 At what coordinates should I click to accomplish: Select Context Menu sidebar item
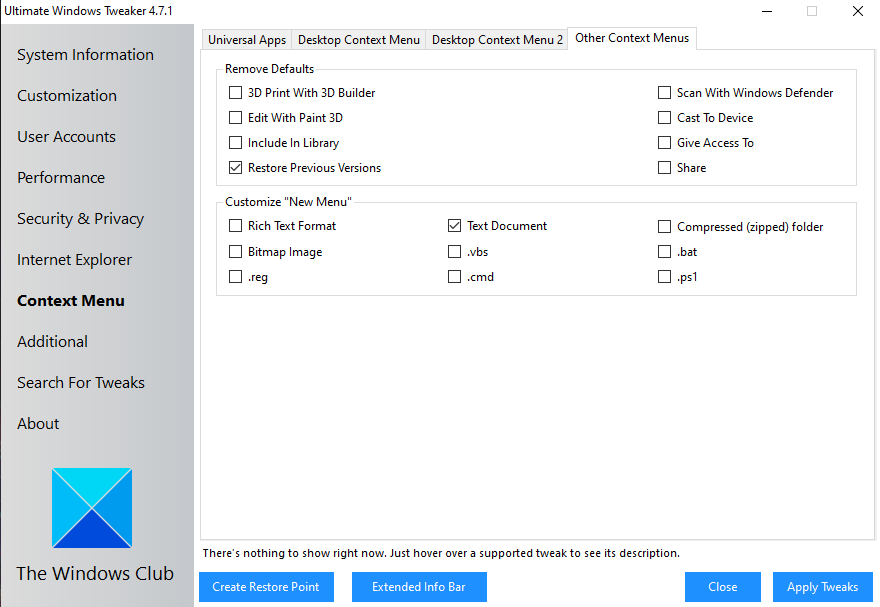[x=71, y=301]
